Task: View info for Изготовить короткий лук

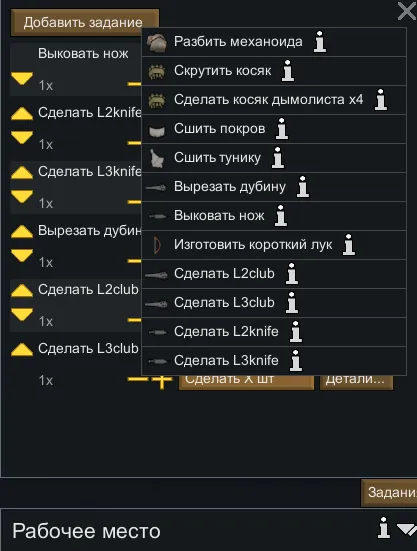Action: (348, 245)
